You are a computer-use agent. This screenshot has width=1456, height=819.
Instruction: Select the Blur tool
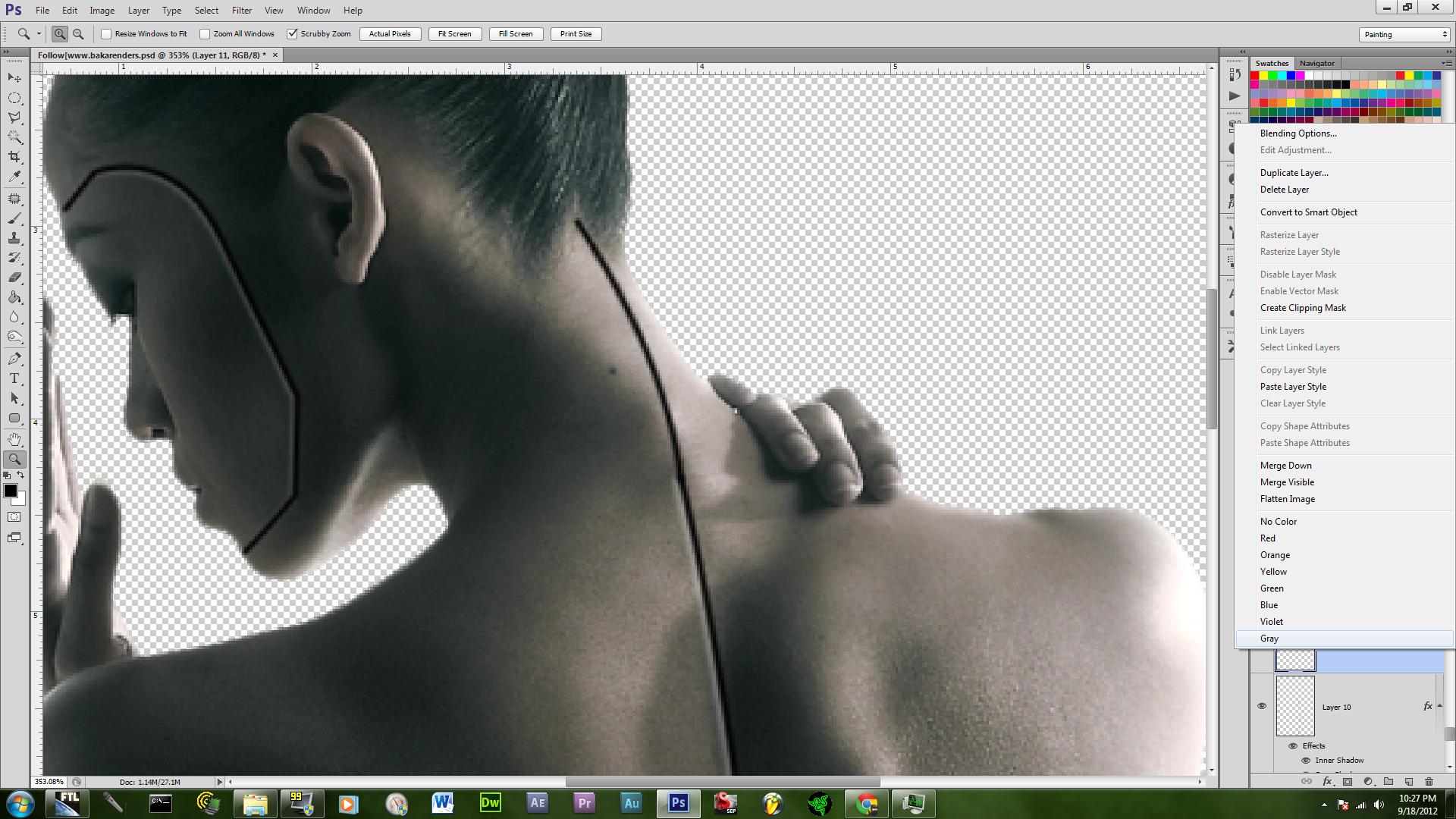pos(14,317)
